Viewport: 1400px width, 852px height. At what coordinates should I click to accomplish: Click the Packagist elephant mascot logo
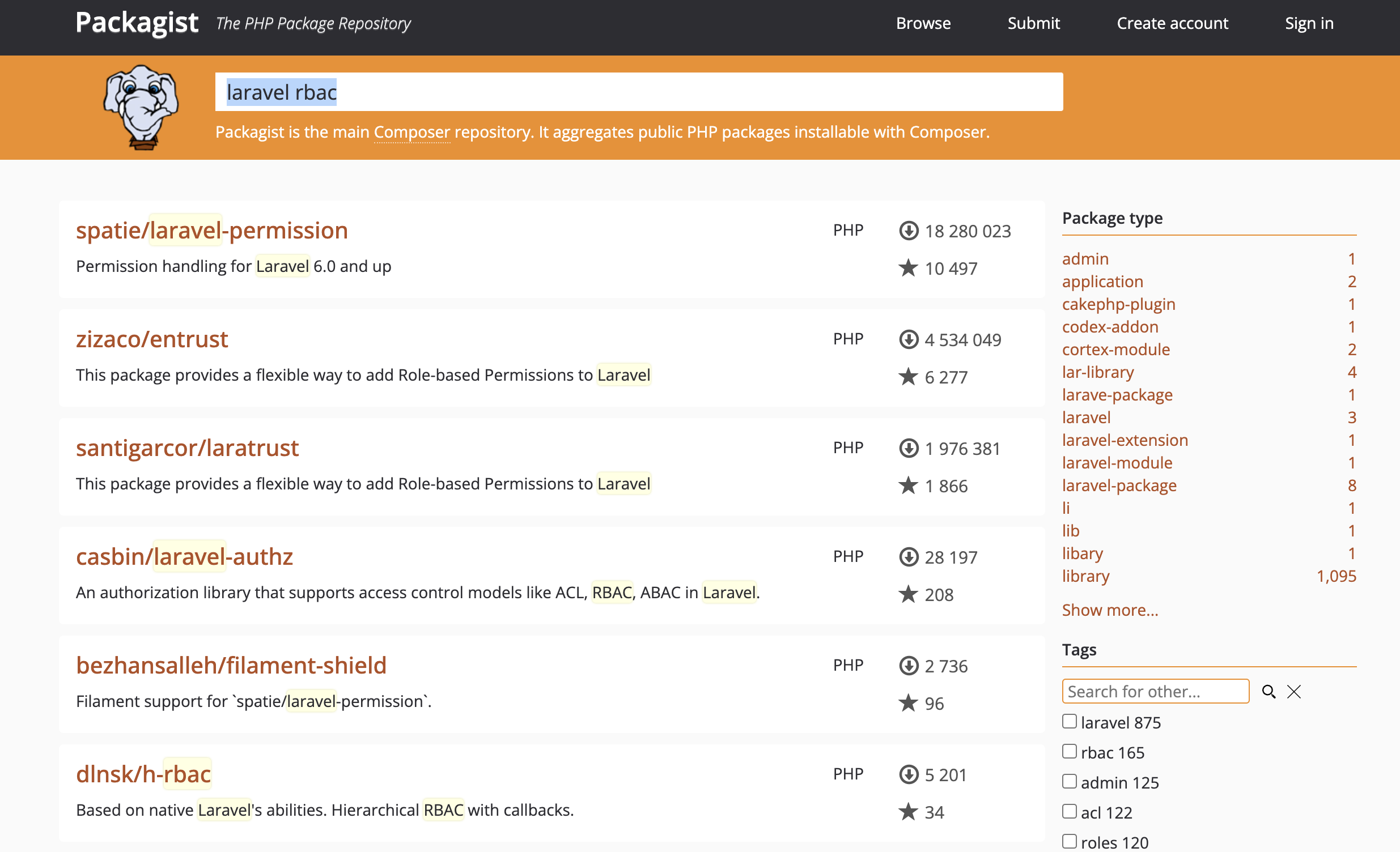[141, 107]
